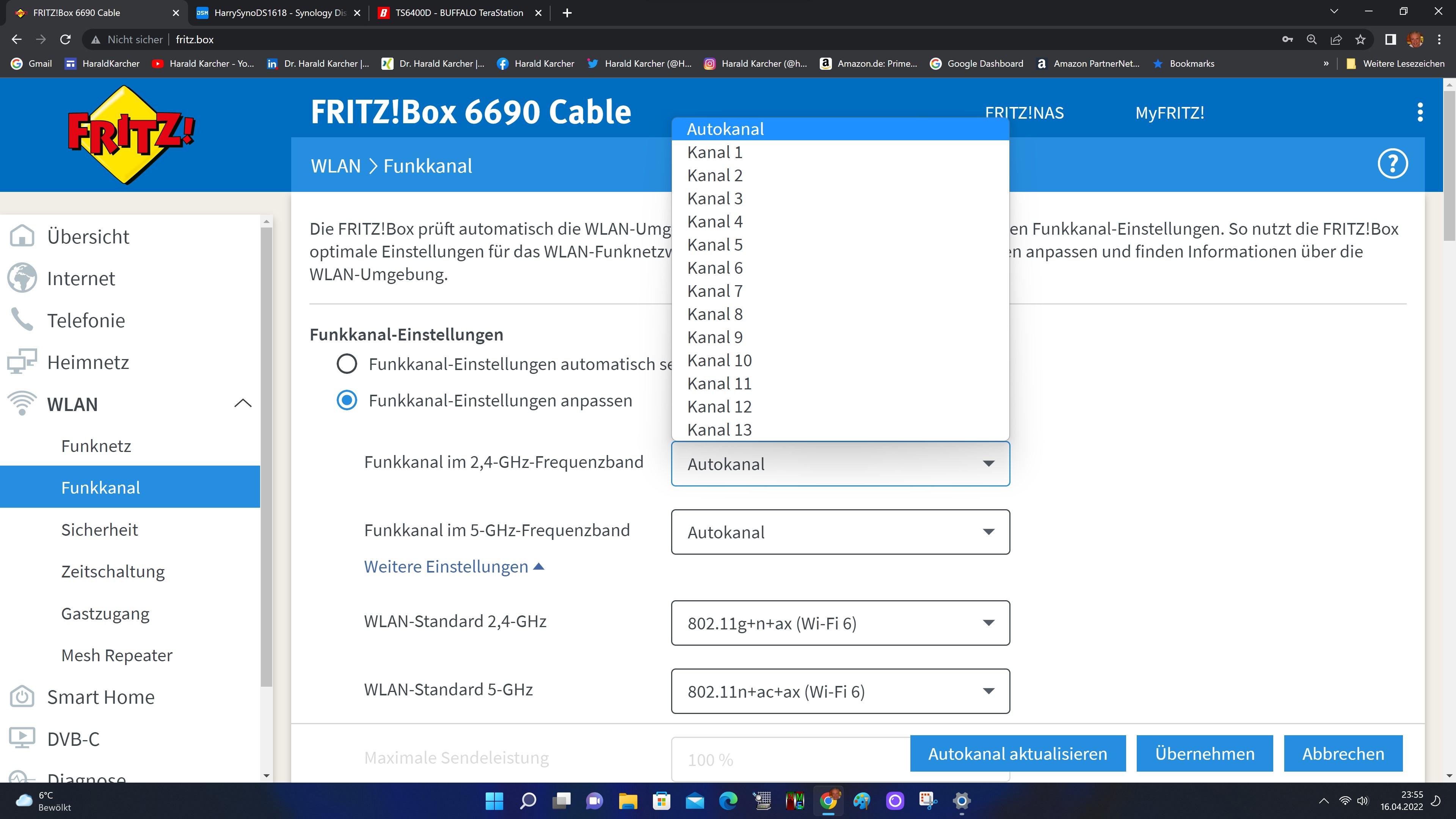
Task: Click the Übersicht house icon in the sidebar
Action: (22, 236)
